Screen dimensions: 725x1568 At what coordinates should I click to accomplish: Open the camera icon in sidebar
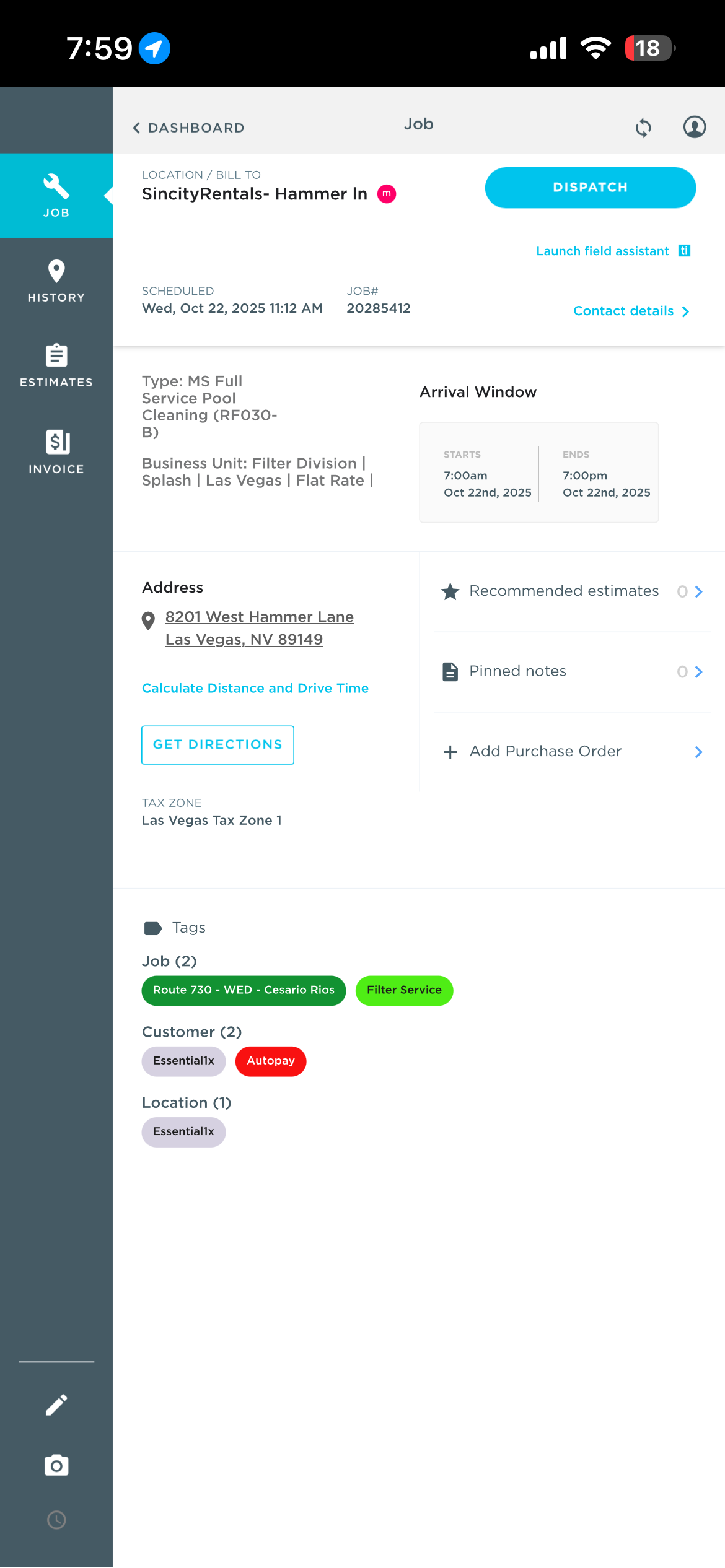coord(56,1465)
